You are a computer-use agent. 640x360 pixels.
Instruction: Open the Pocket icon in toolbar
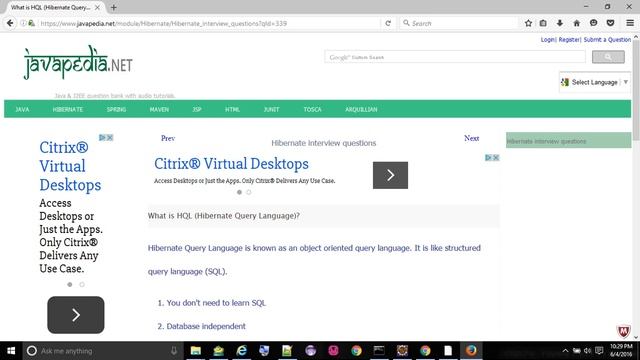pyautogui.click(x=610, y=23)
